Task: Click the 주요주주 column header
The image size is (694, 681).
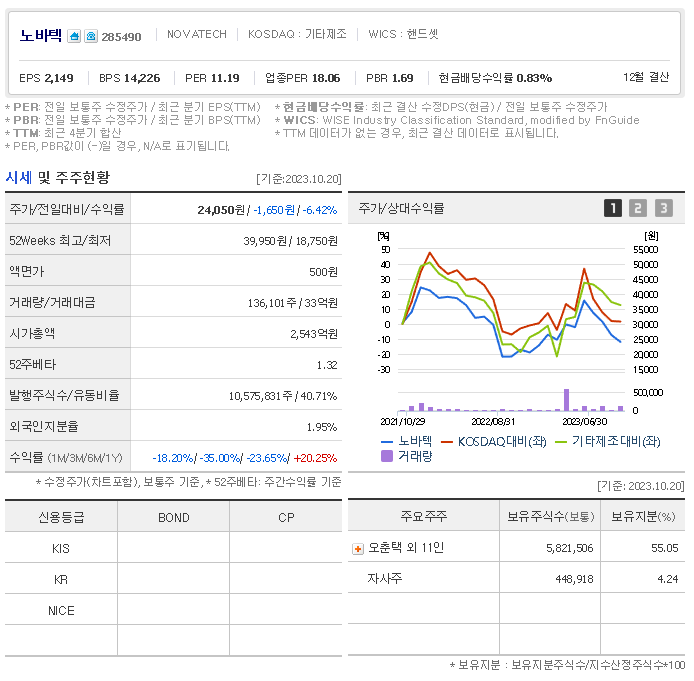Action: pos(424,516)
